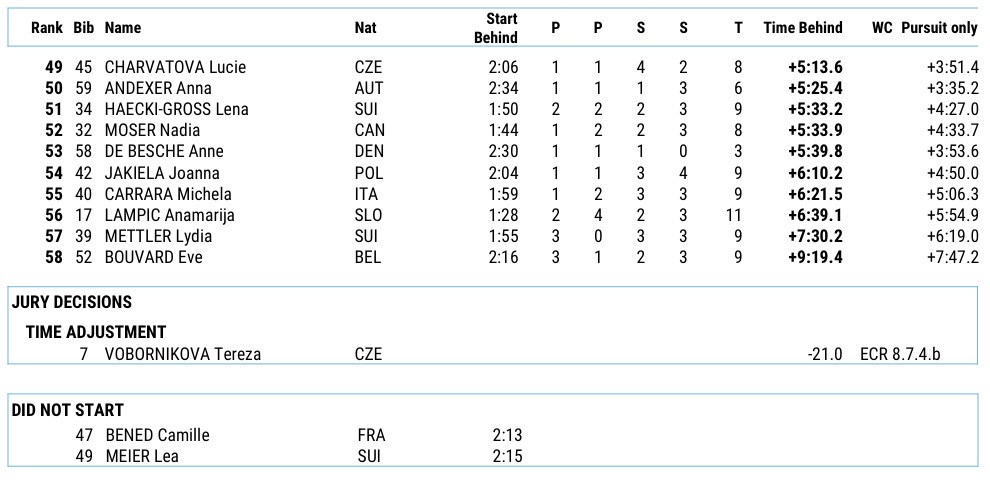Click the Rank column header
990x480 pixels.
coord(47,28)
